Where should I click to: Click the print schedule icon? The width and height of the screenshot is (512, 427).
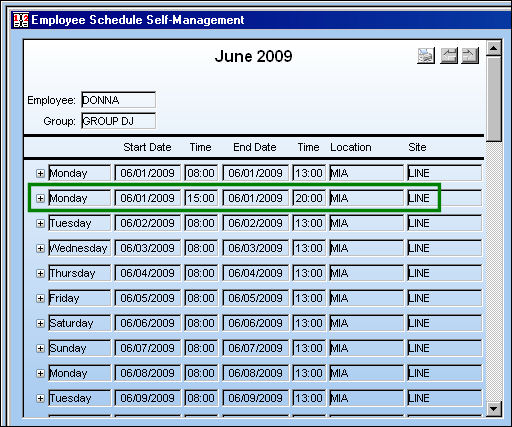(x=426, y=56)
